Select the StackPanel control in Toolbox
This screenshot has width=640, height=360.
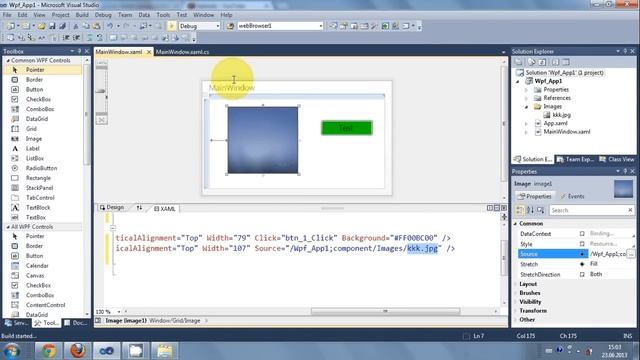click(39, 188)
